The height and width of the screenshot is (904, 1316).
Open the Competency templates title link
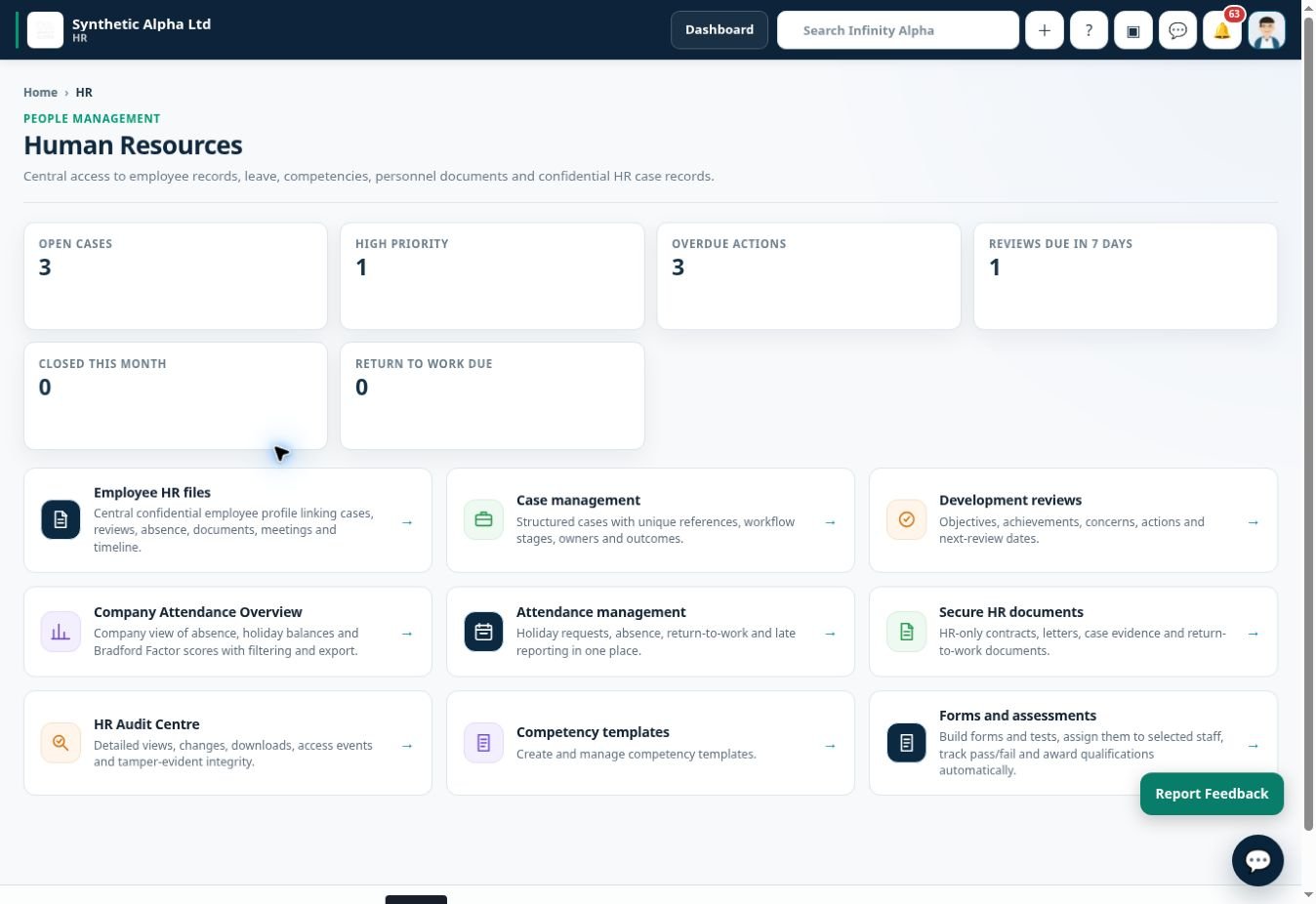[x=593, y=732]
